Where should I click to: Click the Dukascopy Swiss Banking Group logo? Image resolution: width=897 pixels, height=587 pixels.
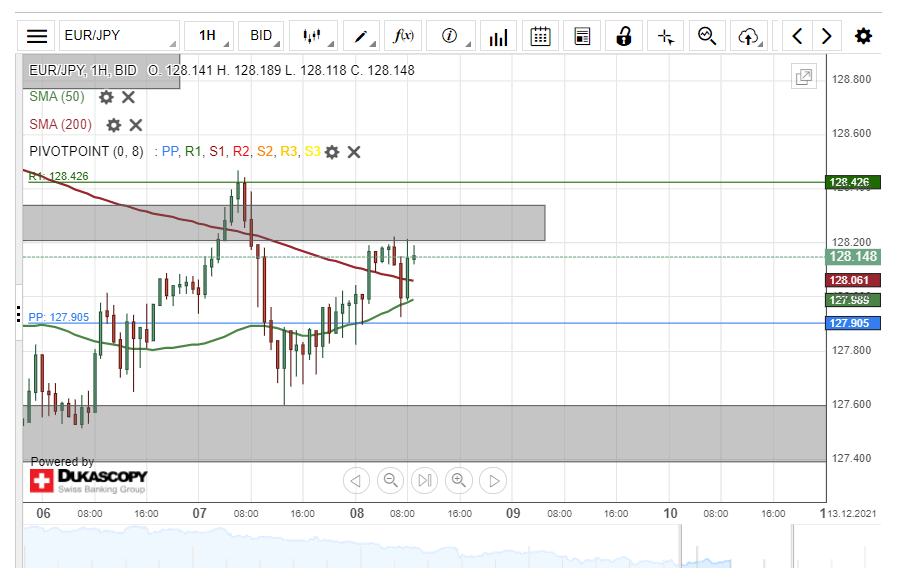point(89,481)
